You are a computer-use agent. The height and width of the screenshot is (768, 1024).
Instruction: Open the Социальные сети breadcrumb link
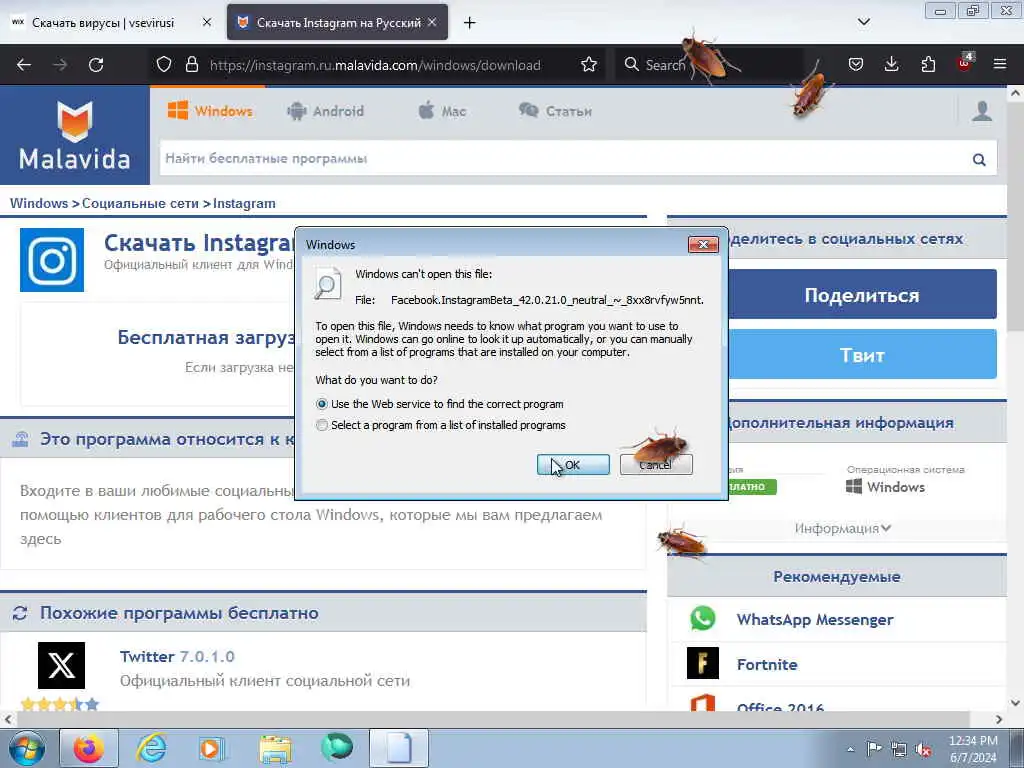click(x=140, y=203)
